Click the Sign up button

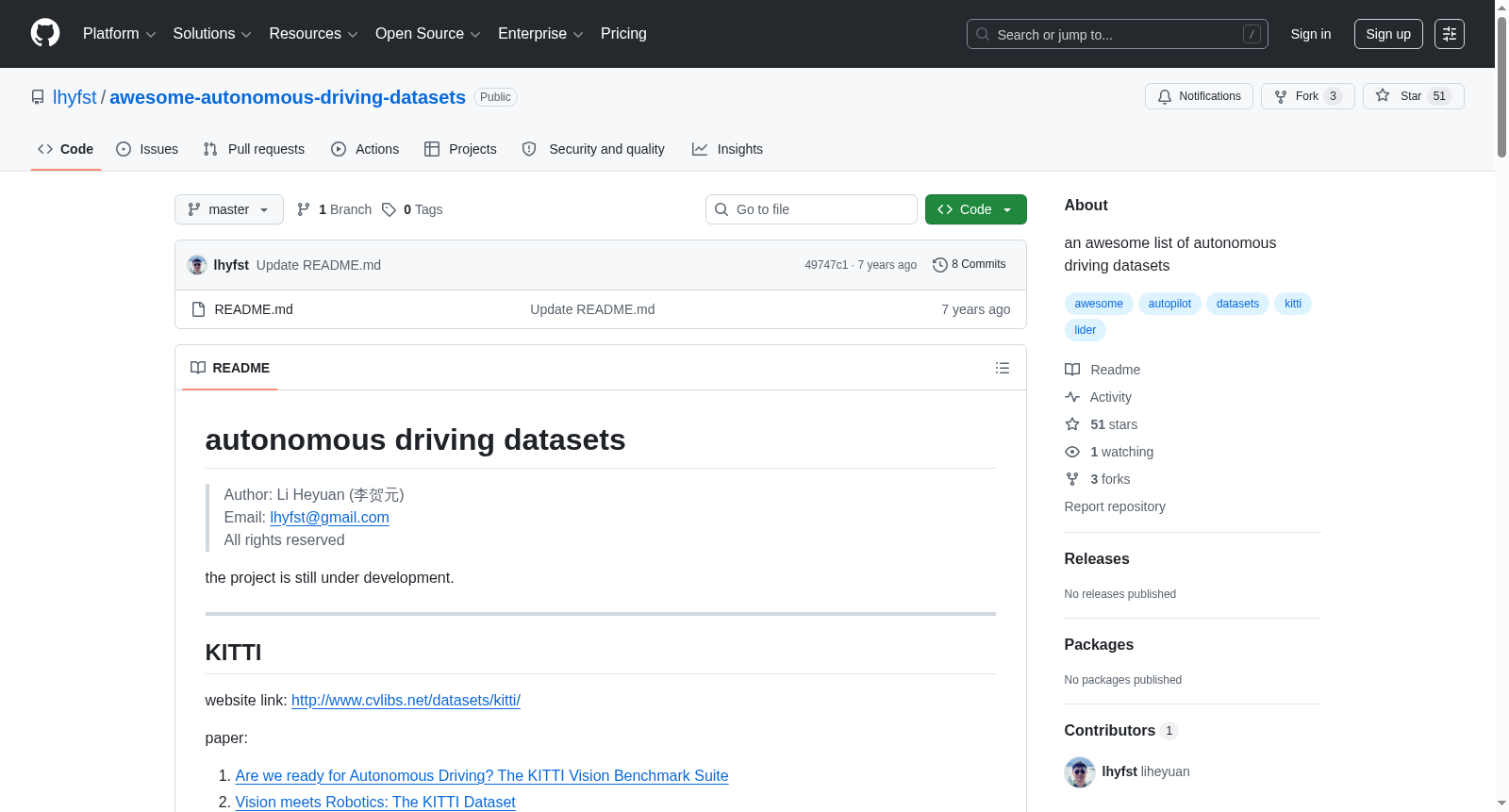point(1388,34)
